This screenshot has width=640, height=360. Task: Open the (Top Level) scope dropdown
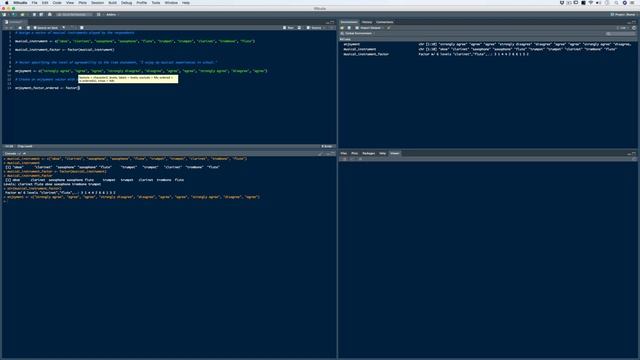[25, 146]
